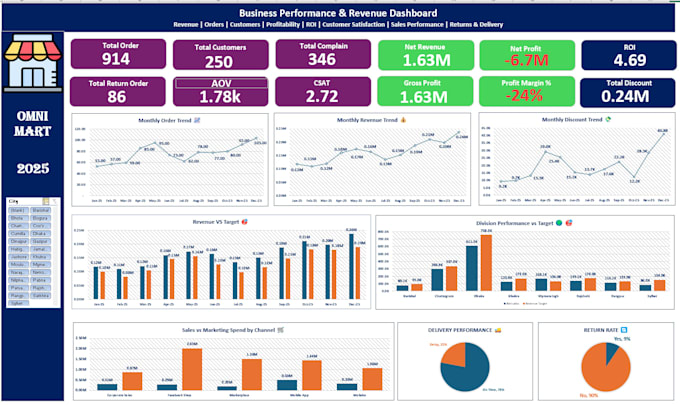Click the green globe icon by Division Performance

(x=559, y=223)
